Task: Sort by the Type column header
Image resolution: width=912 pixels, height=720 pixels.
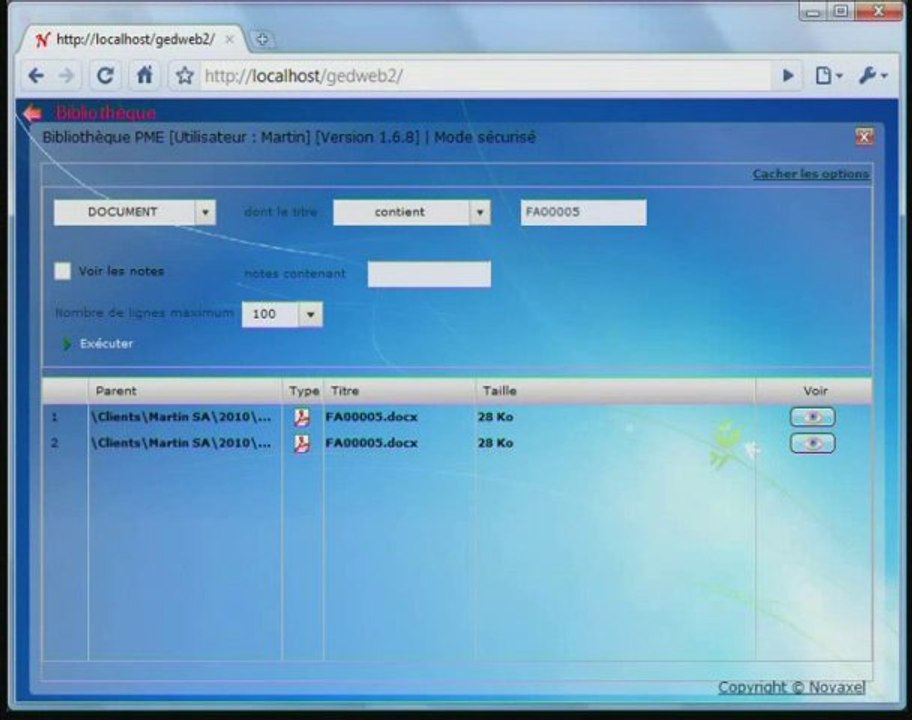Action: (304, 391)
